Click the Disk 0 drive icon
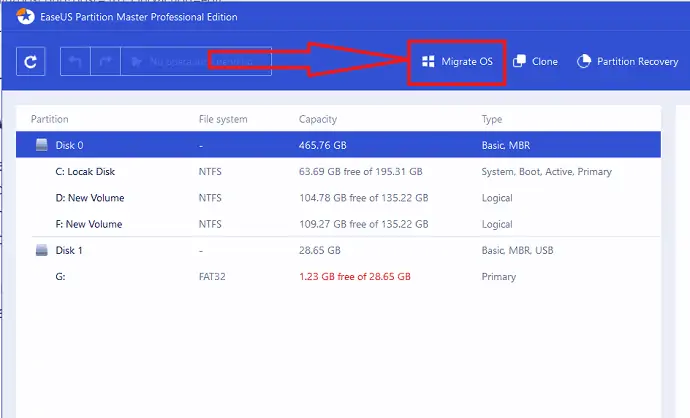The height and width of the screenshot is (418, 690). (x=42, y=145)
